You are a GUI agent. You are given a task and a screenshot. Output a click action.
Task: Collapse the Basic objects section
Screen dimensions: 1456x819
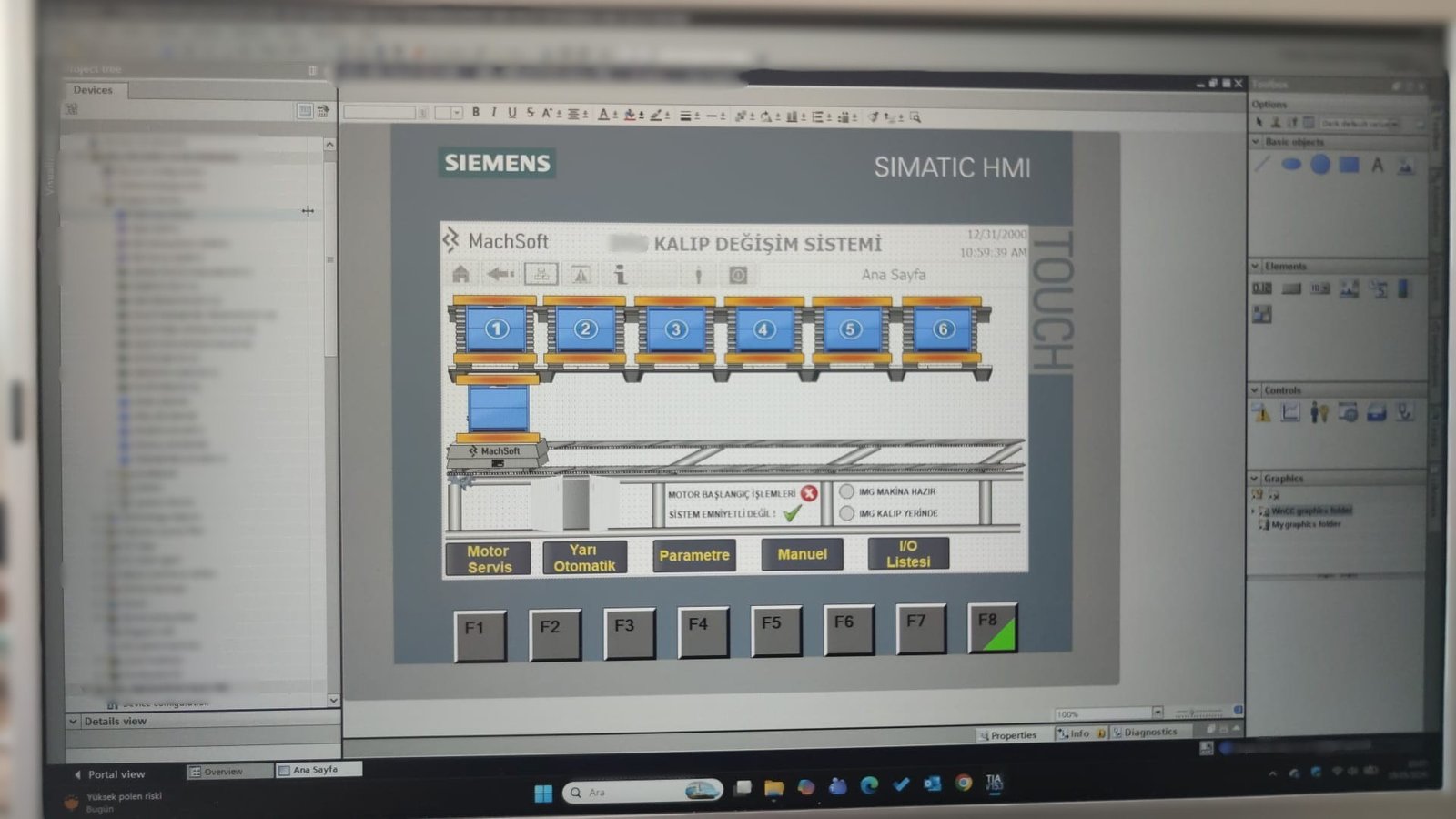click(1256, 142)
